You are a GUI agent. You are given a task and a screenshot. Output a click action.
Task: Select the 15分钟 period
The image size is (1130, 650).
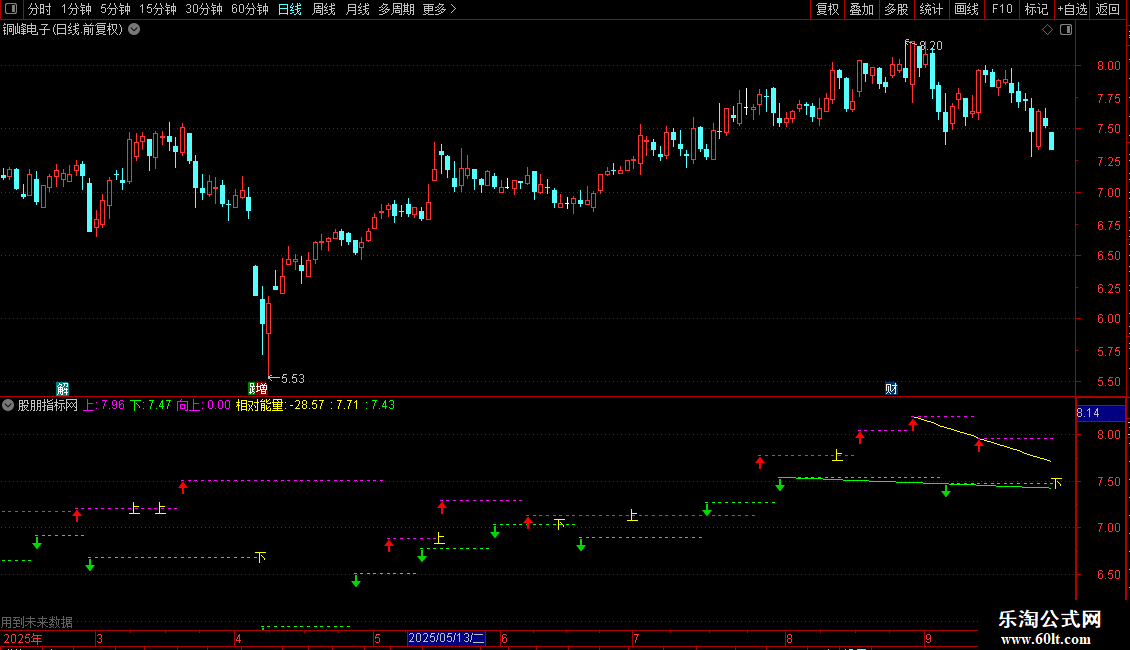point(158,9)
